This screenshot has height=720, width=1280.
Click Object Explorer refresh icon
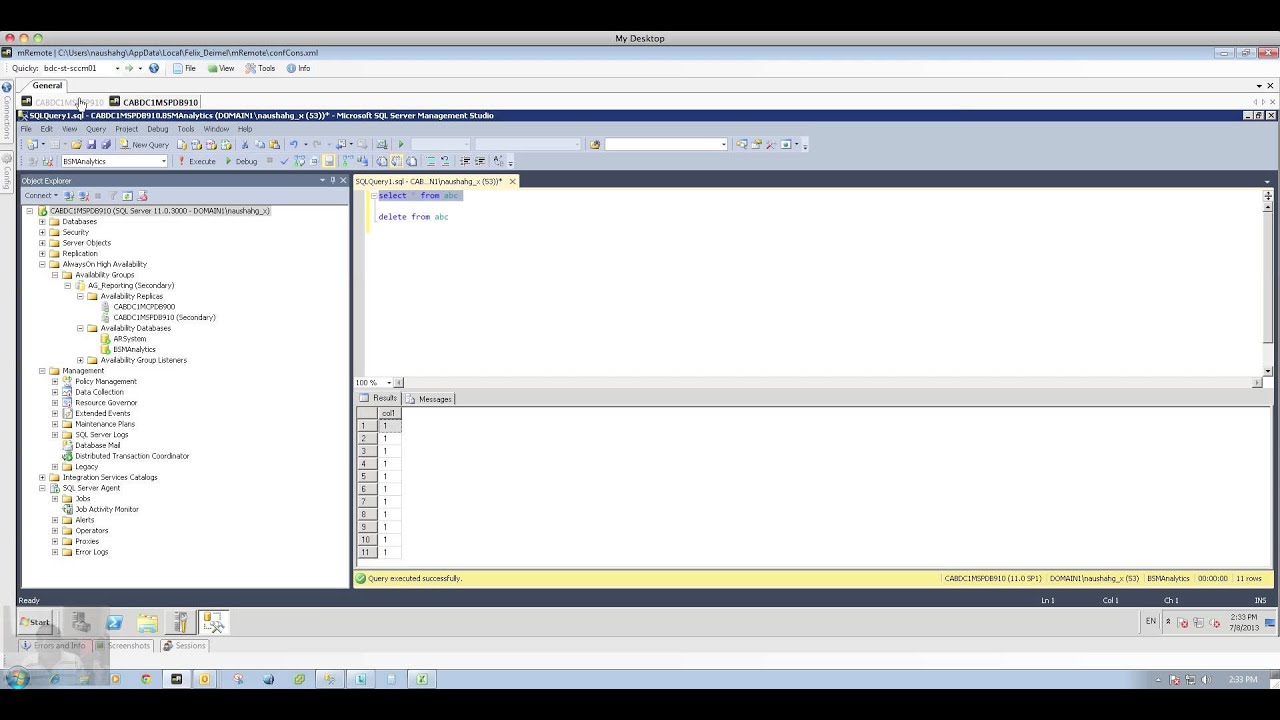point(127,195)
